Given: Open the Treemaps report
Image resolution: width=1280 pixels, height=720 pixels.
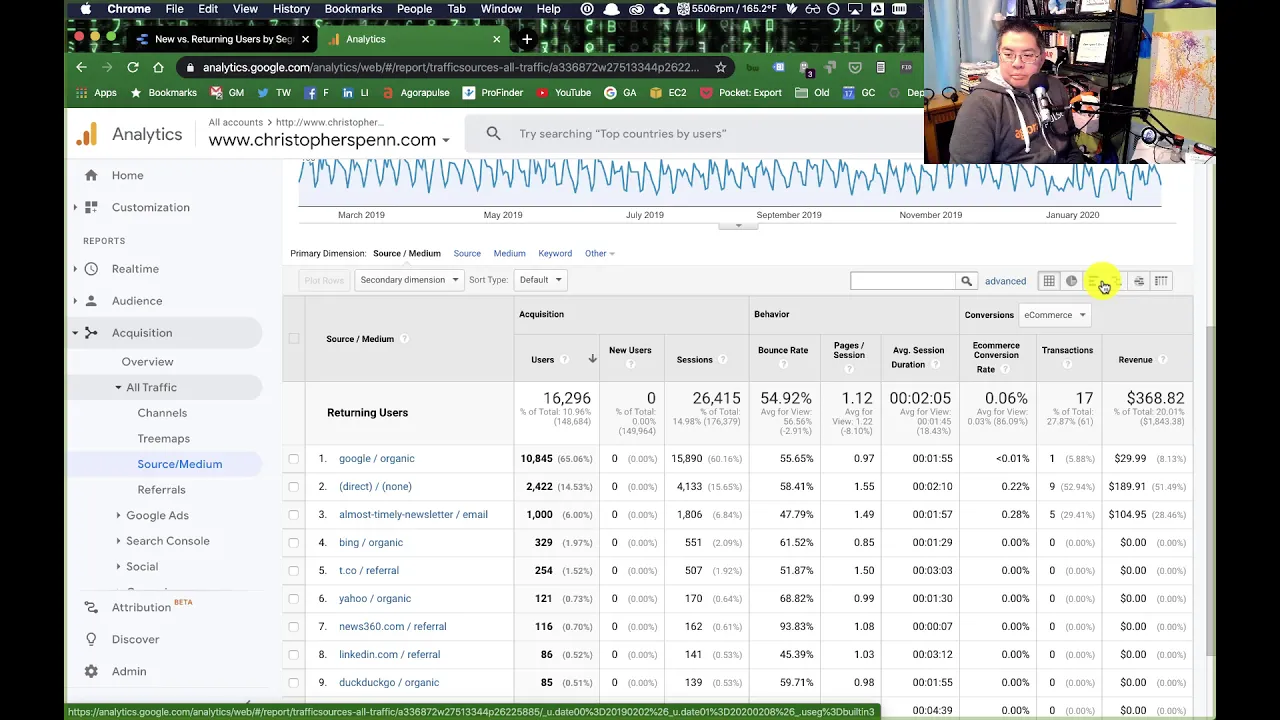Looking at the screenshot, I should tap(163, 438).
